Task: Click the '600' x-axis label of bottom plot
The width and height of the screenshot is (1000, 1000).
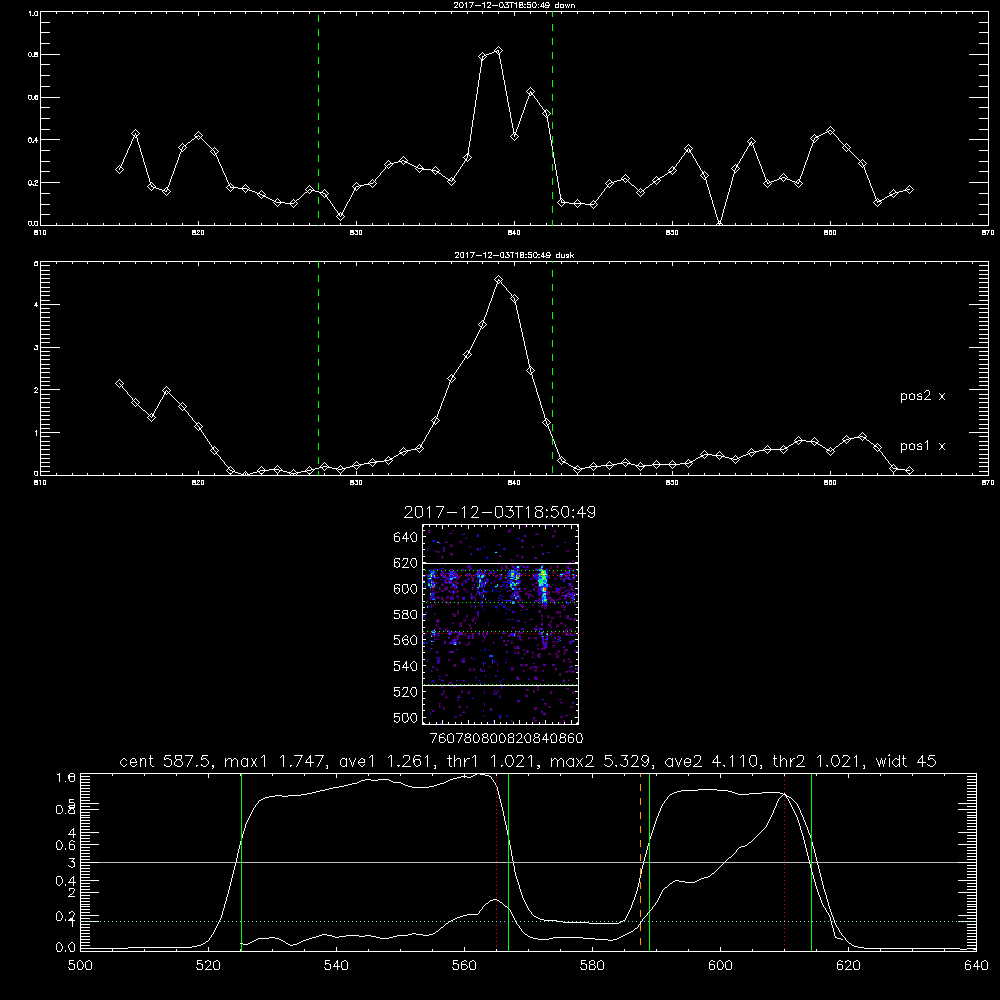Action: (720, 965)
